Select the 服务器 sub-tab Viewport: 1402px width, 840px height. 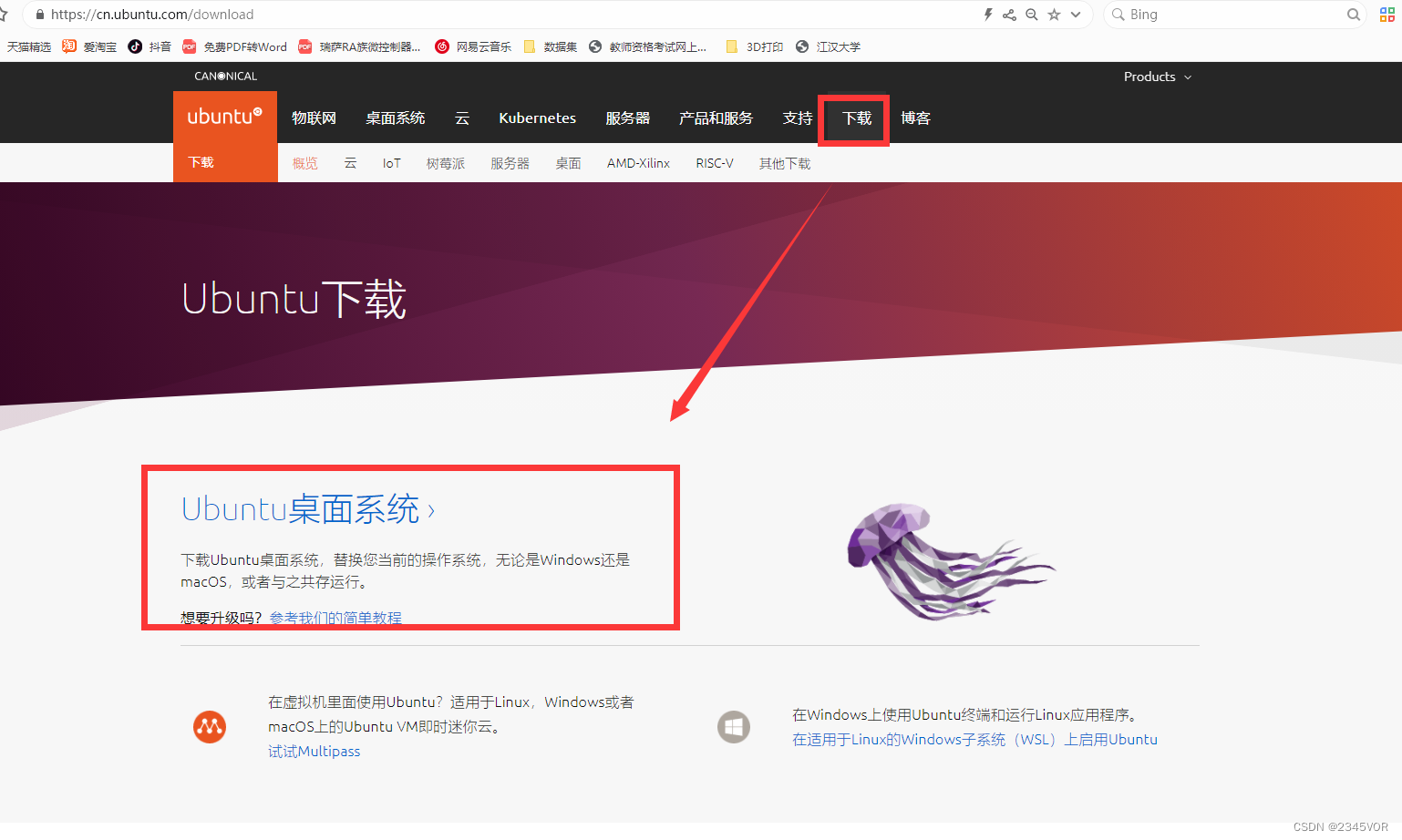pos(510,163)
